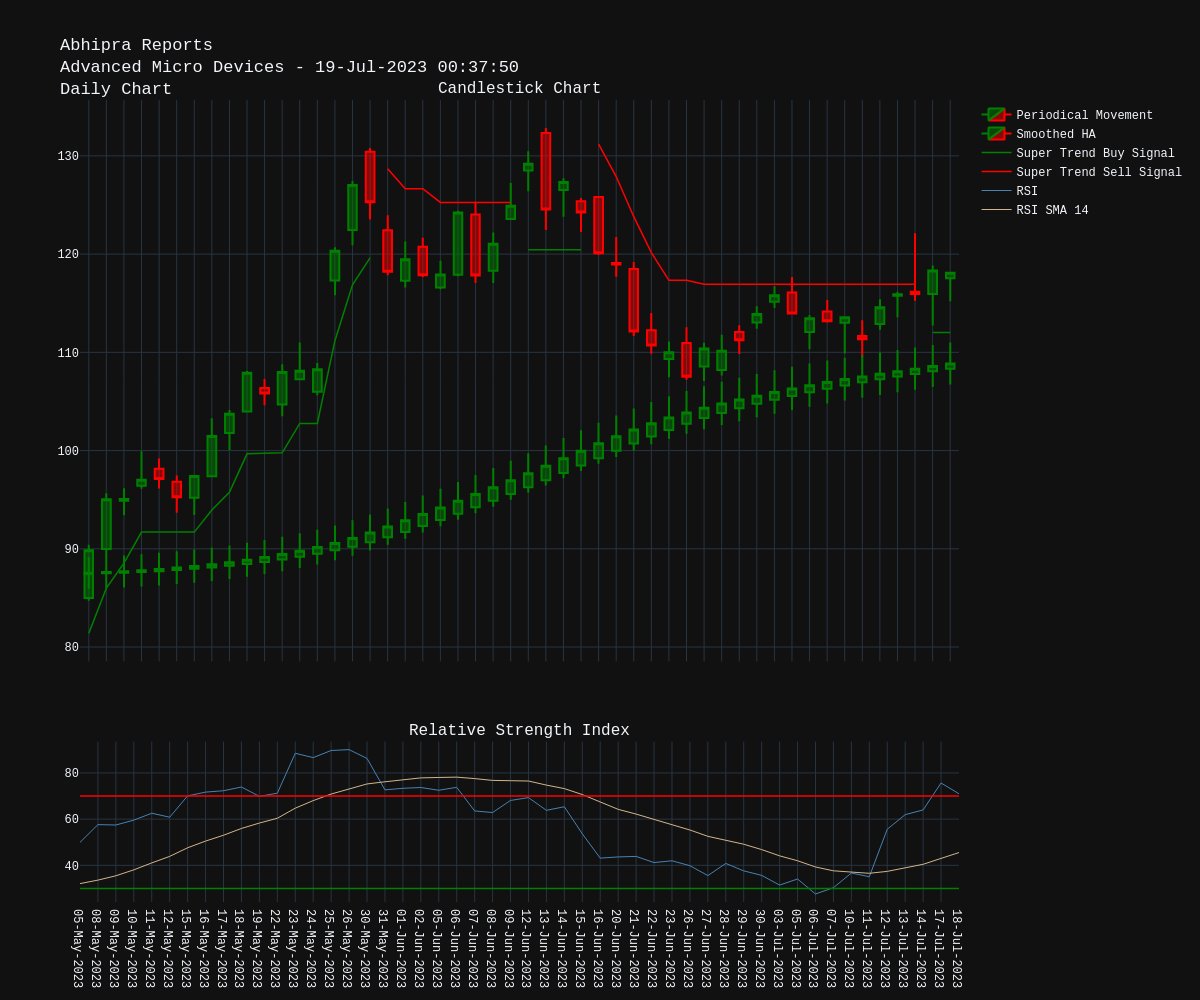The height and width of the screenshot is (1000, 1200).
Task: Toggle the Smoothed HA legend candlestick icon
Action: point(996,134)
